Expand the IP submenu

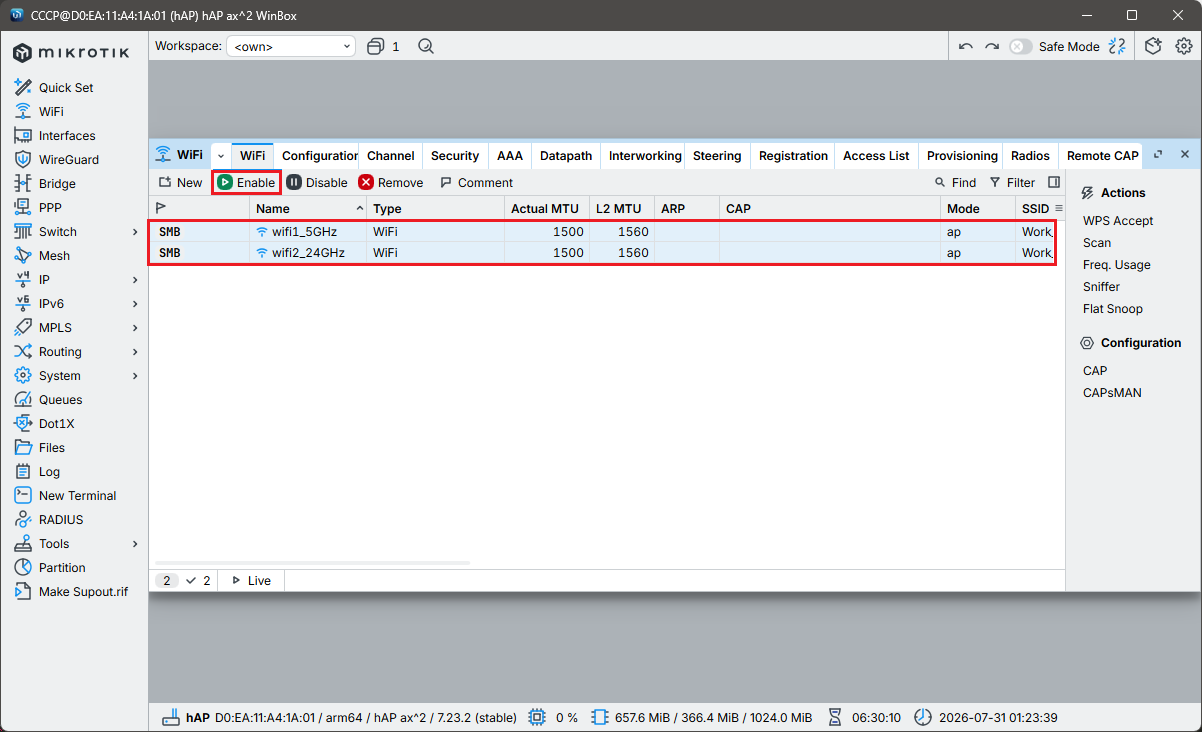coord(135,279)
